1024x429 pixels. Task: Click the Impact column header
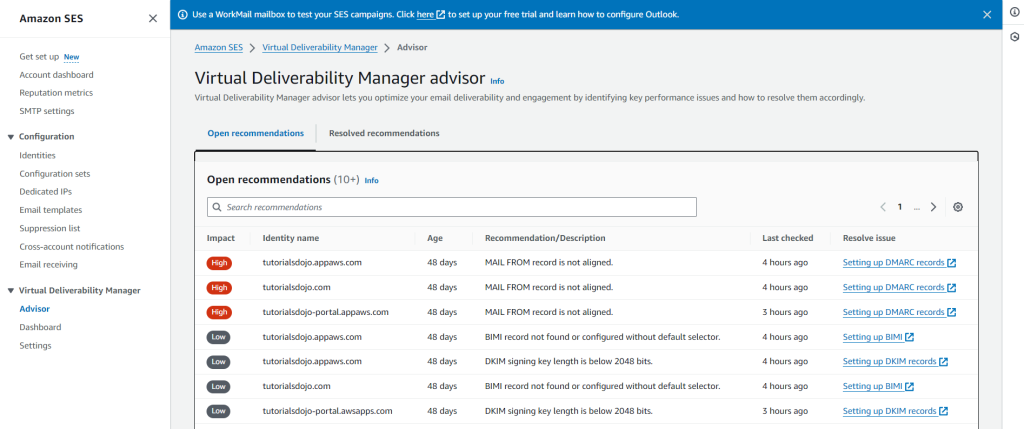[x=221, y=238]
